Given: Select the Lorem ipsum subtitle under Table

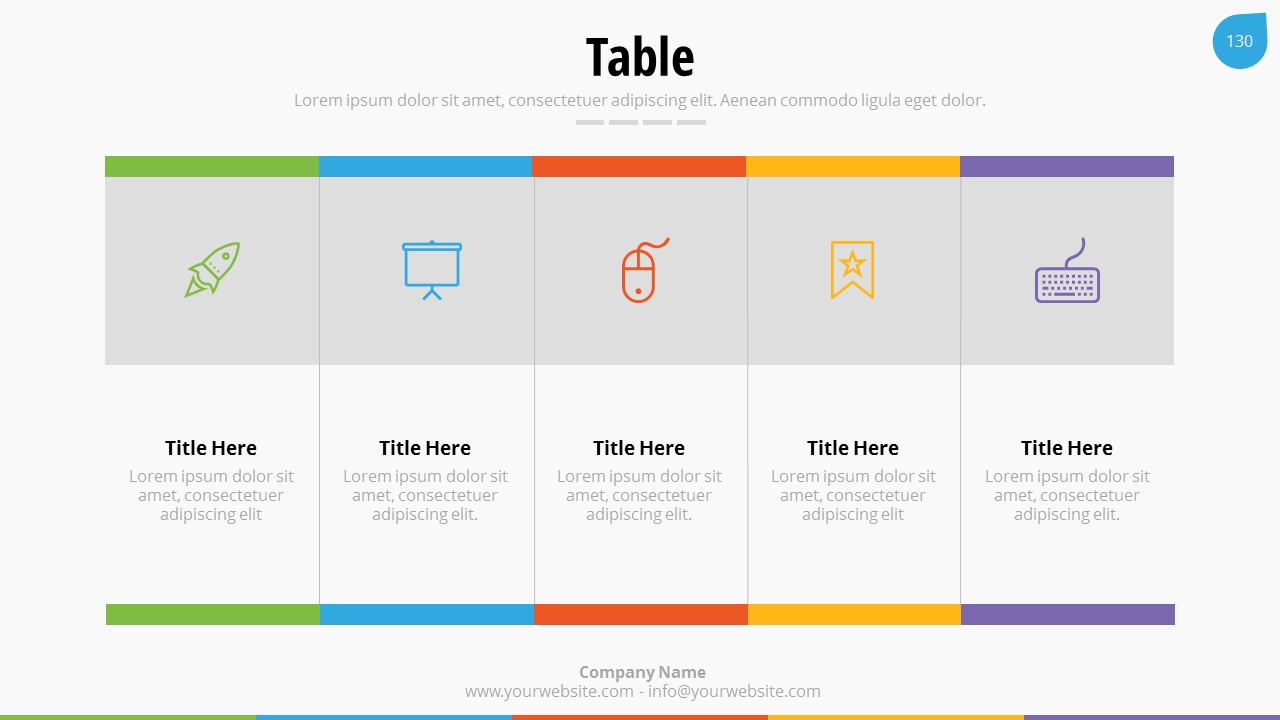Looking at the screenshot, I should coord(640,100).
